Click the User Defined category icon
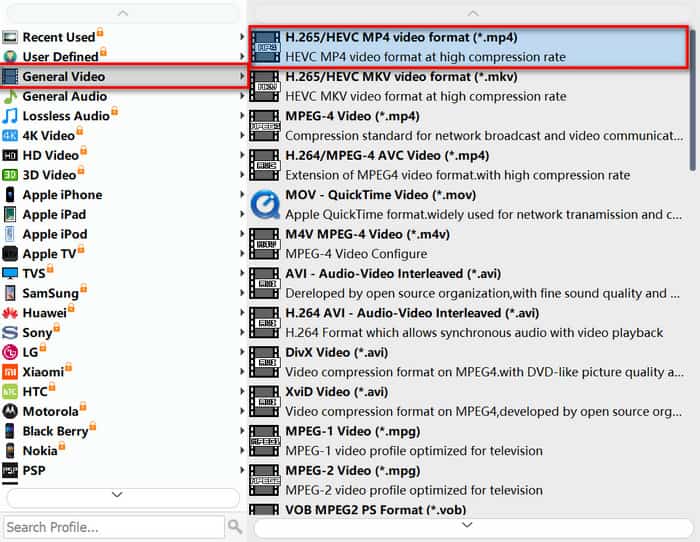700x542 pixels. (x=10, y=57)
